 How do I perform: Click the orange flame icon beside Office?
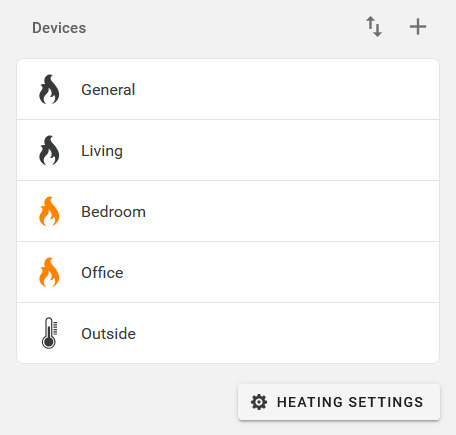coord(49,272)
